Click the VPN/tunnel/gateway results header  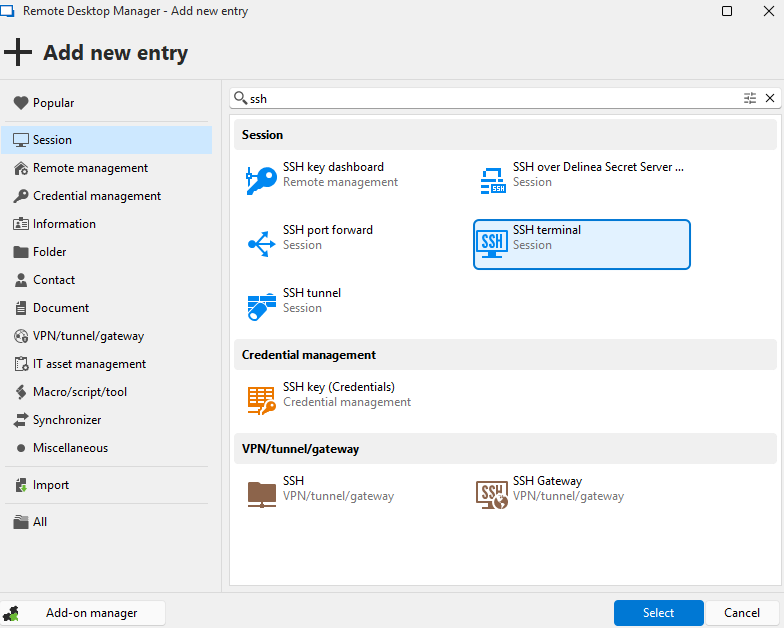point(505,449)
